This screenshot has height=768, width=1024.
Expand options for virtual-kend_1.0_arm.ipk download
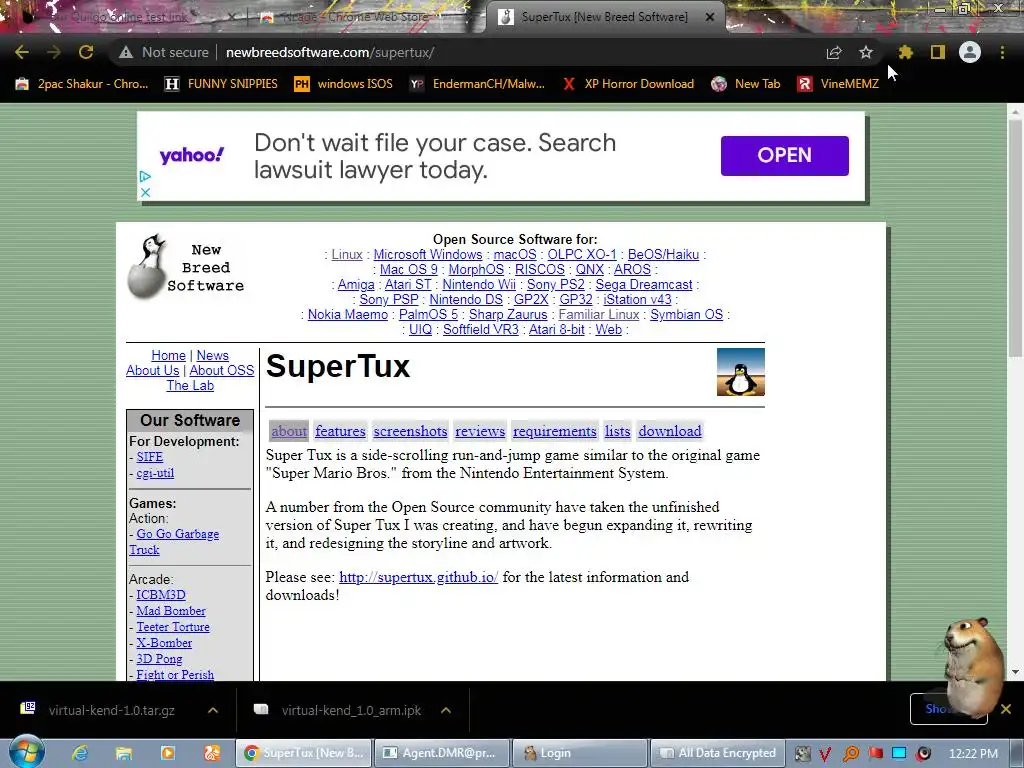coord(446,710)
